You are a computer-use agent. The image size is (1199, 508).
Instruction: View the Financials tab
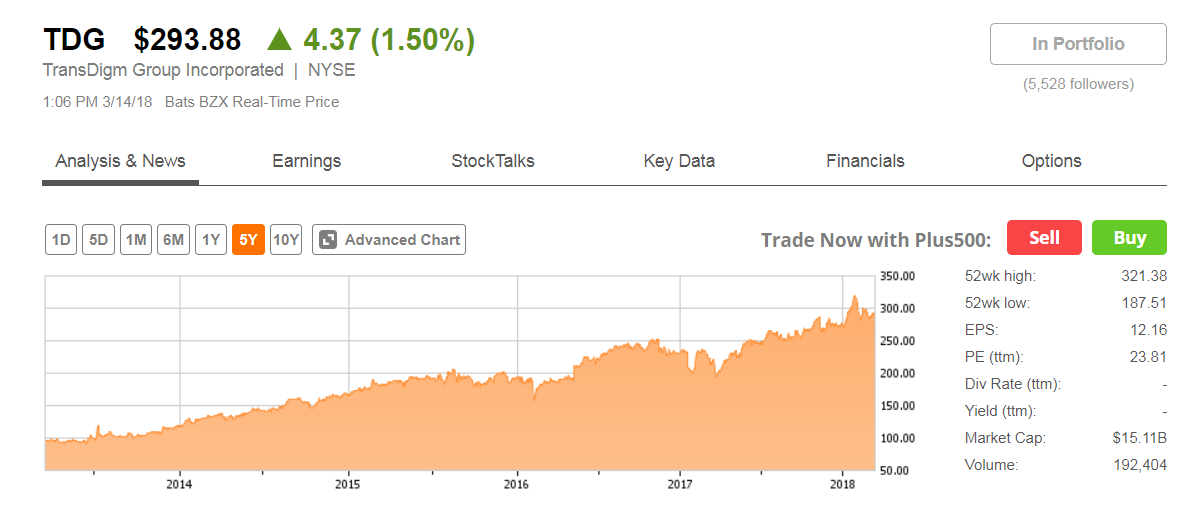point(865,161)
